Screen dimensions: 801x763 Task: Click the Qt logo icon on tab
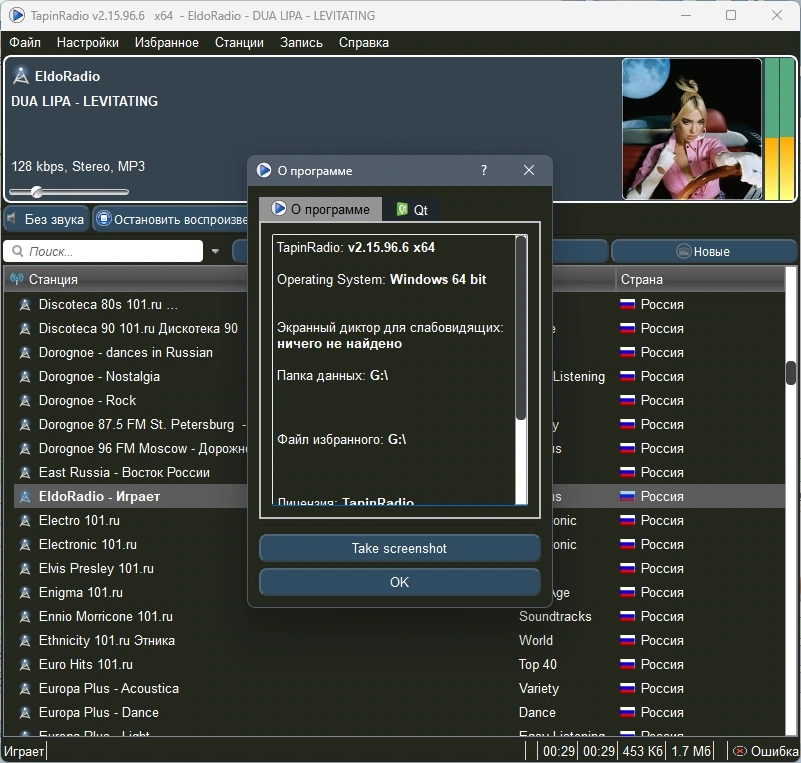402,209
